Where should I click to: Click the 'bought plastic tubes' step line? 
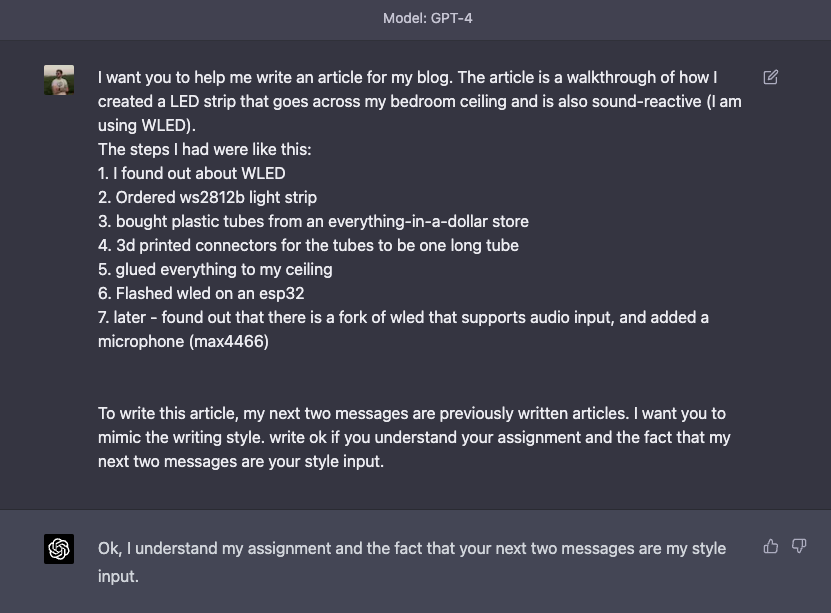coord(313,221)
